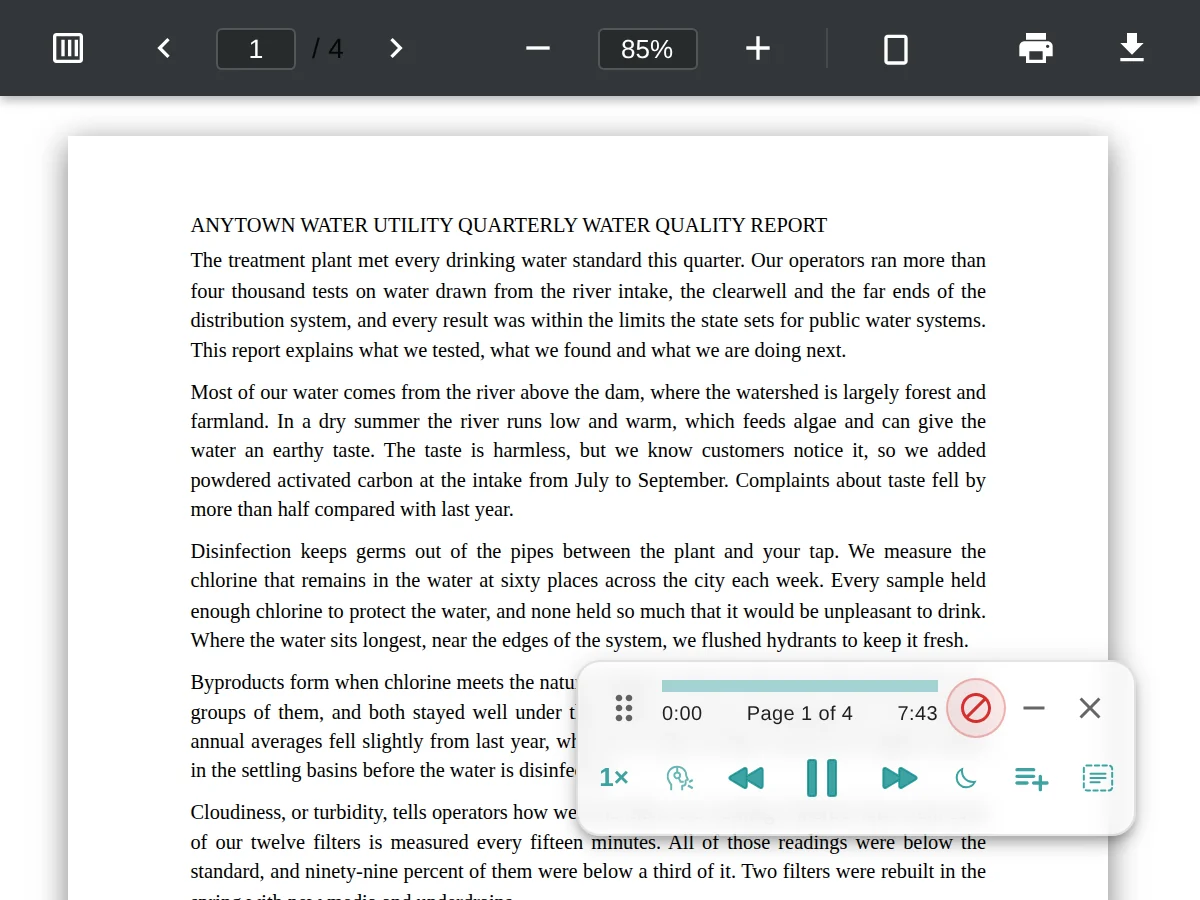Viewport: 1200px width, 900px height.
Task: Close the read-aloud player widget
Action: point(1090,708)
